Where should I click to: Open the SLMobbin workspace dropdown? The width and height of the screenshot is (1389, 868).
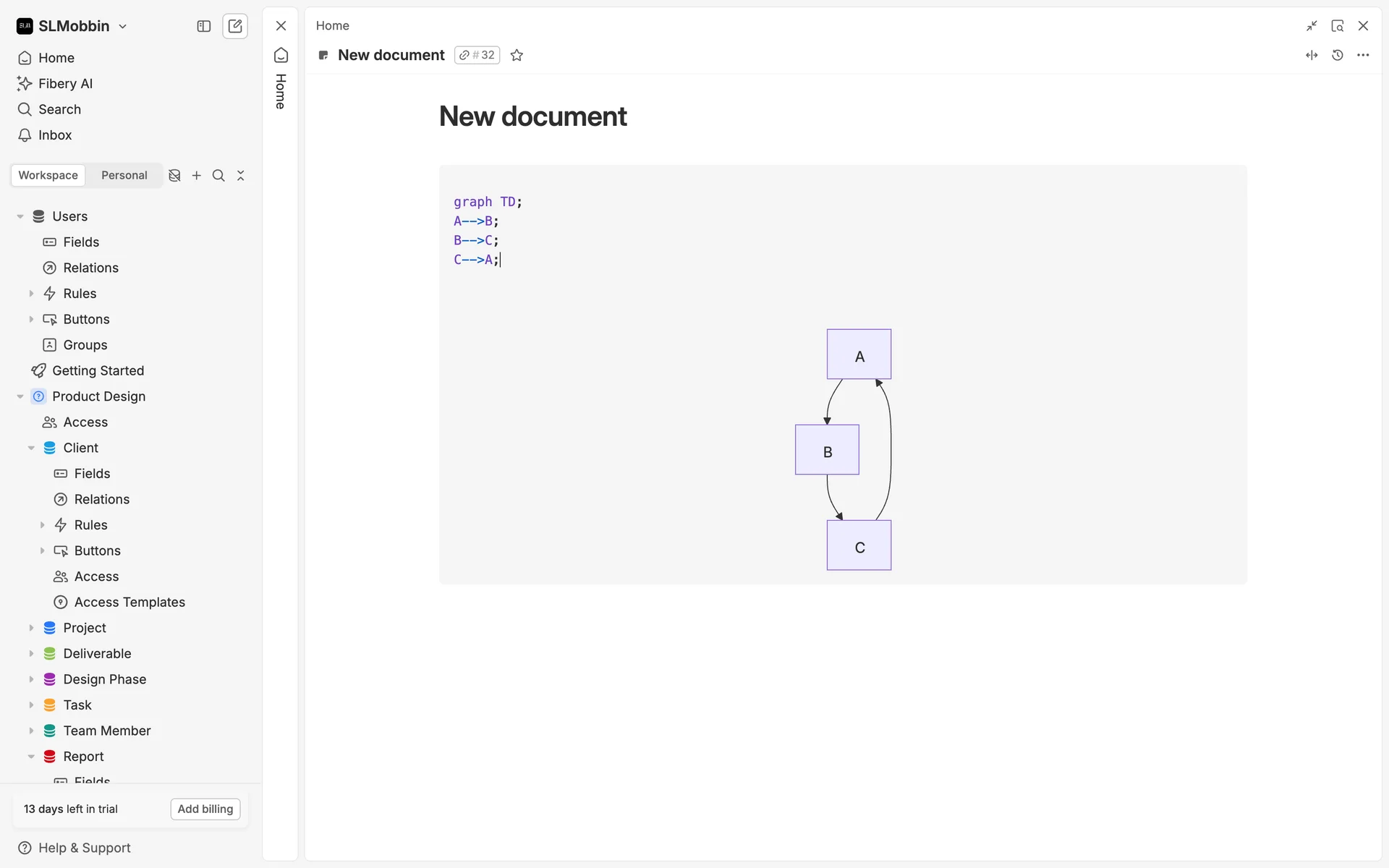(x=72, y=26)
